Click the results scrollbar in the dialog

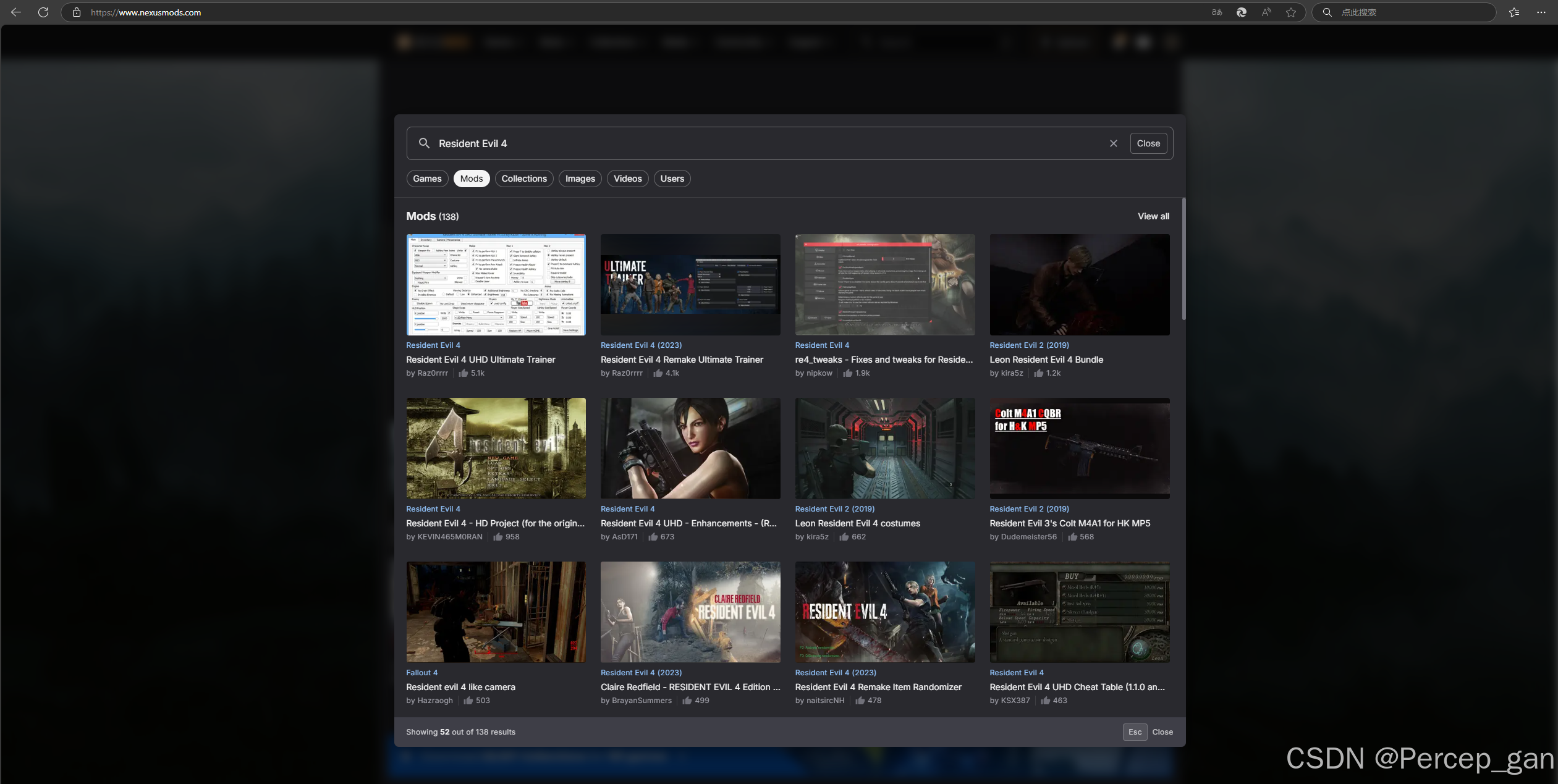coord(1183,259)
